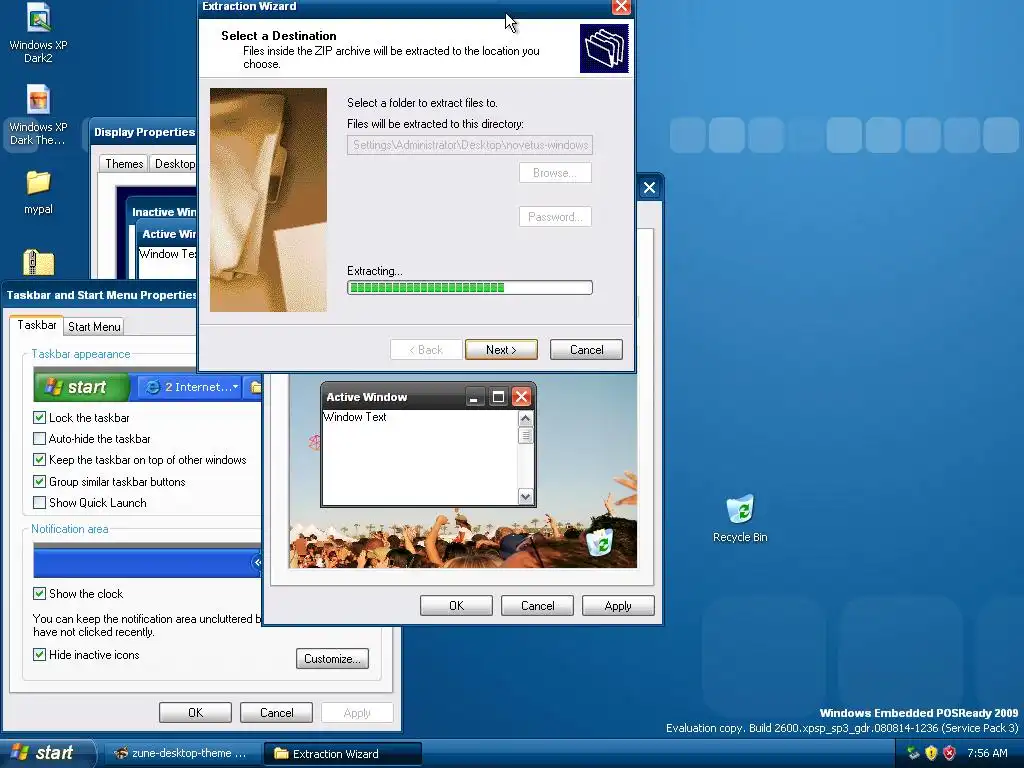Switch to the Start Menu tab
This screenshot has height=768, width=1024.
click(94, 327)
